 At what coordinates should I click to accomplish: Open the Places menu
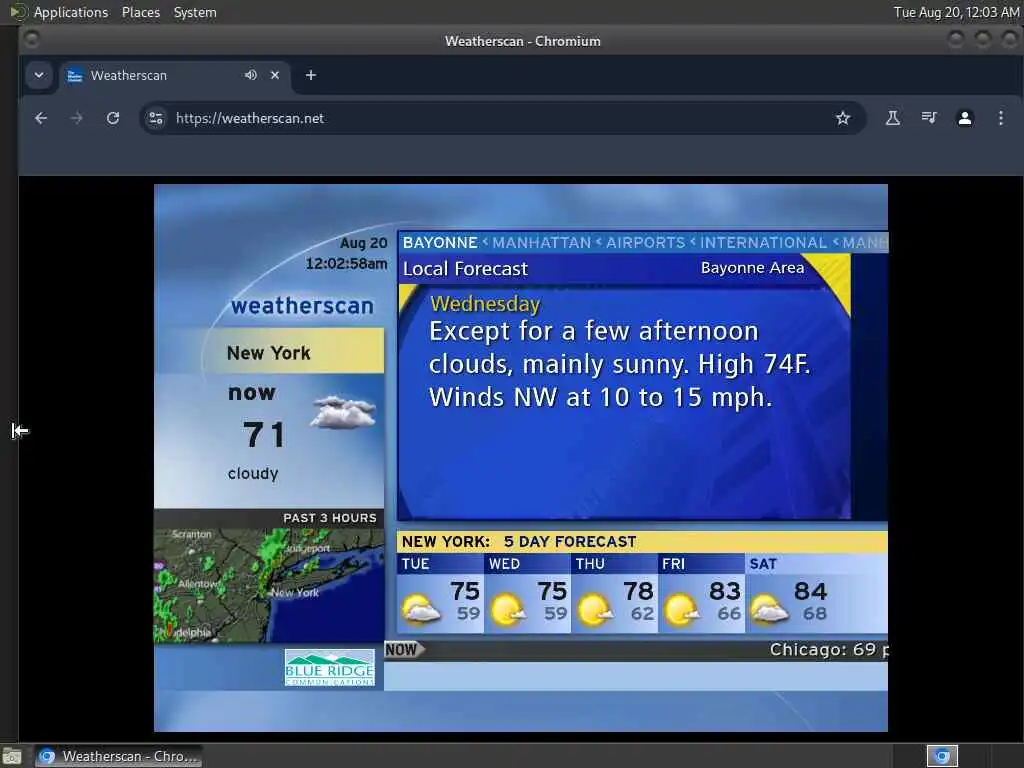coord(140,12)
